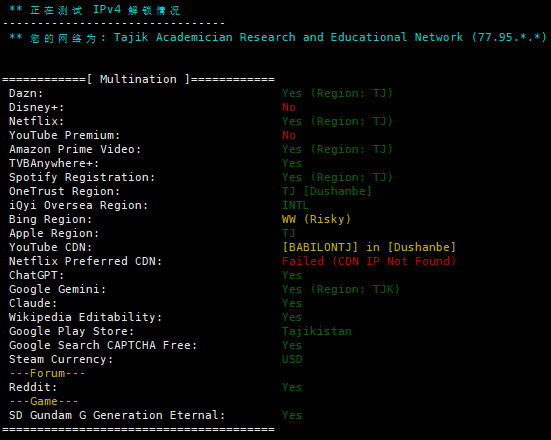Screen dimensions: 551x440
Task: Click the 'Wikipedia Editability:' label
Action: [x=85, y=317]
